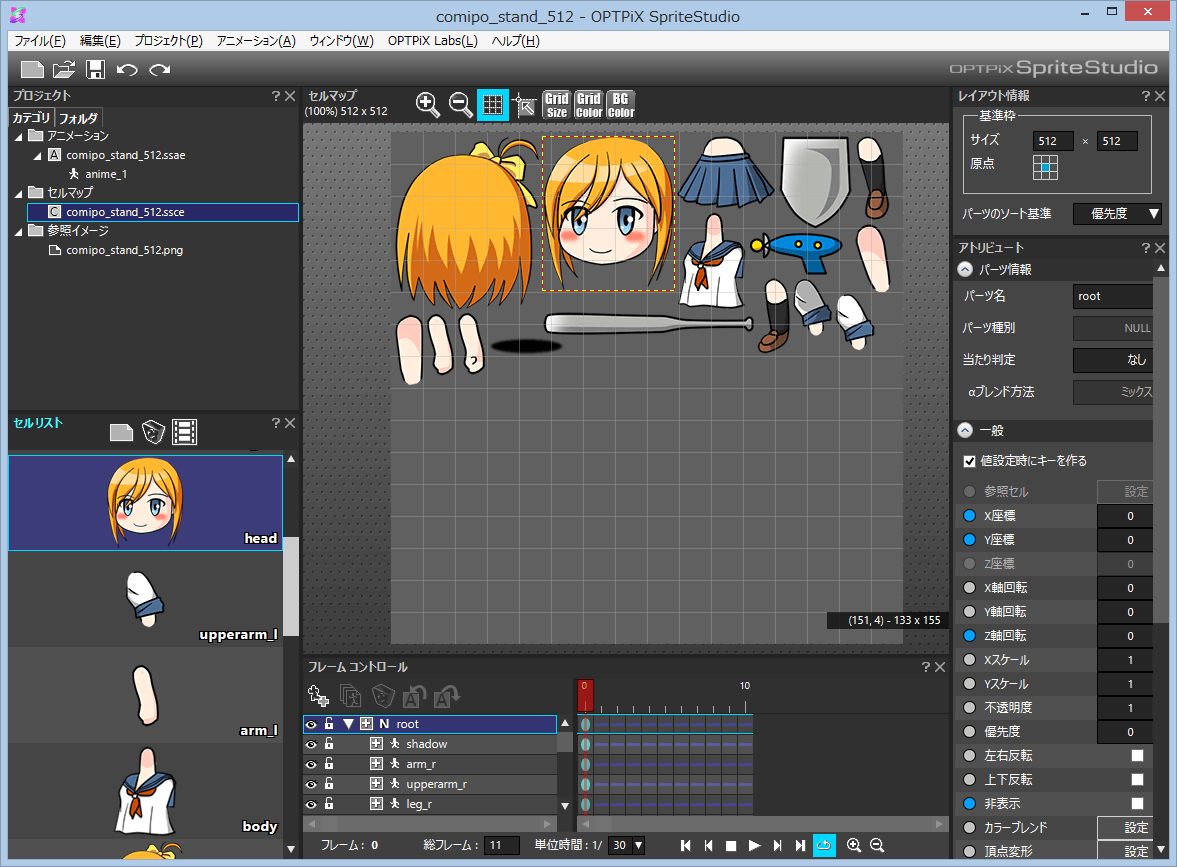Toggle the X座標 radio button
Viewport: 1177px width, 867px height.
970,516
